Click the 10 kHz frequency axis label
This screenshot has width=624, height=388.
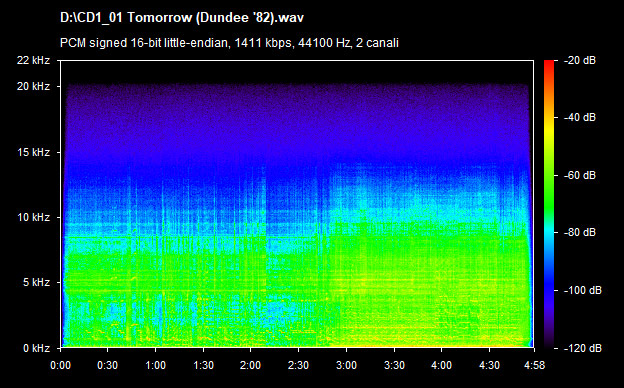click(33, 217)
